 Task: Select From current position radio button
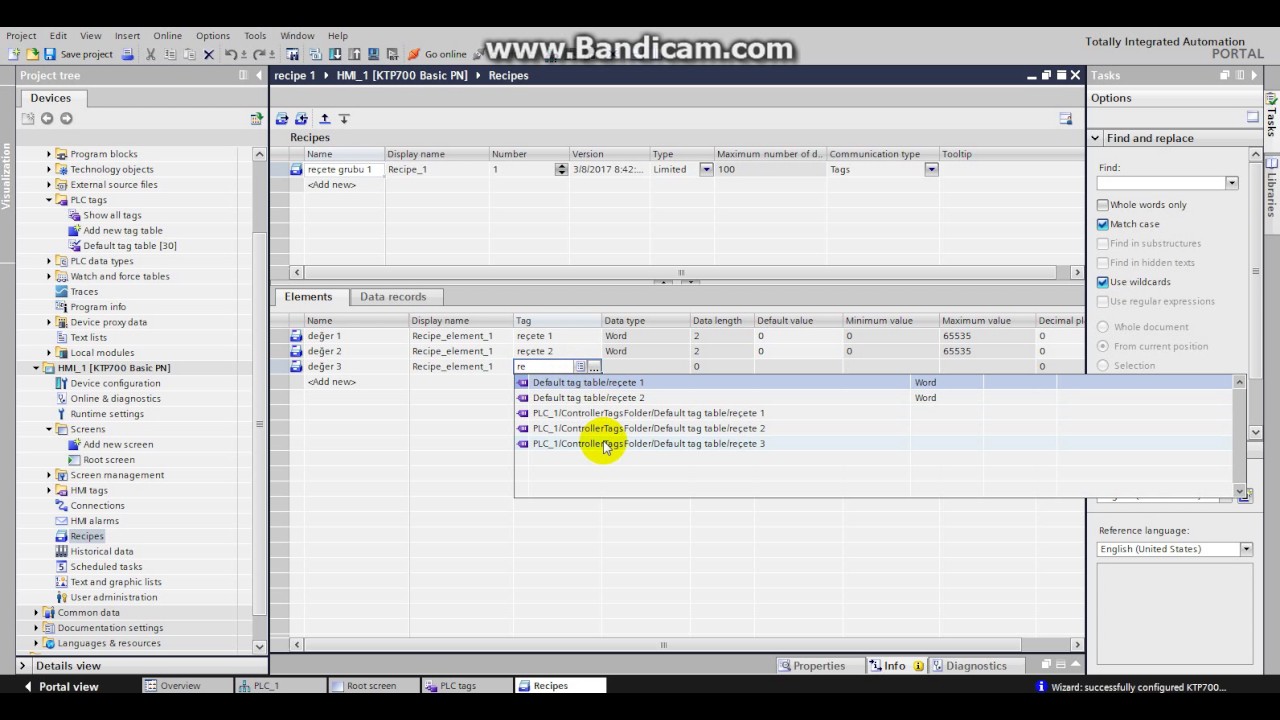coord(1103,346)
